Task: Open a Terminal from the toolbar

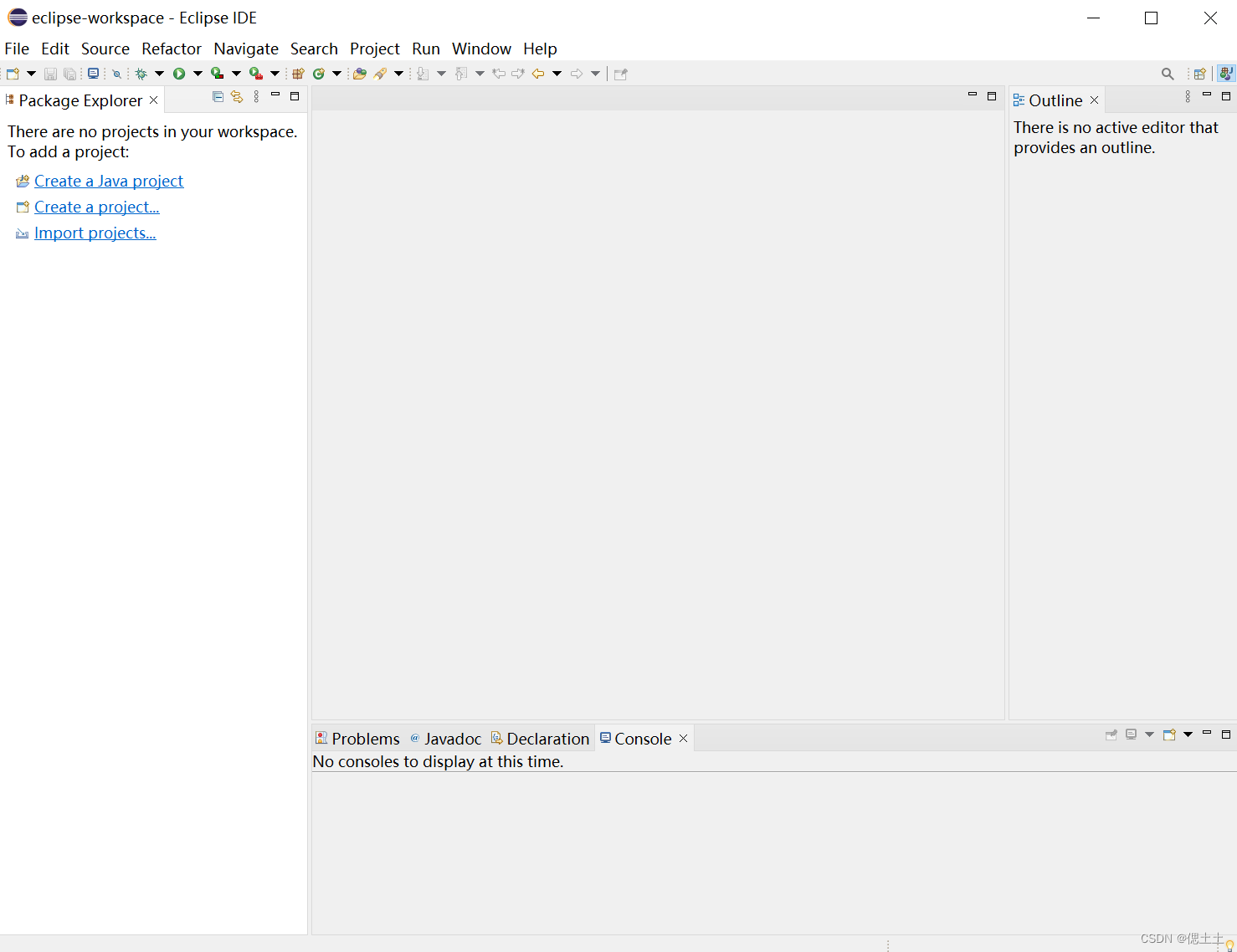Action: (93, 74)
